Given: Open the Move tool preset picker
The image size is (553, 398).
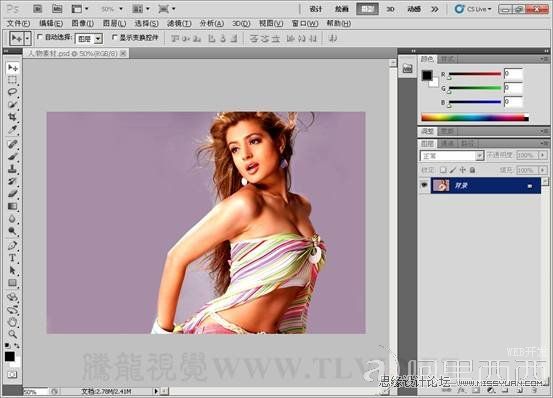Looking at the screenshot, I should [28, 38].
